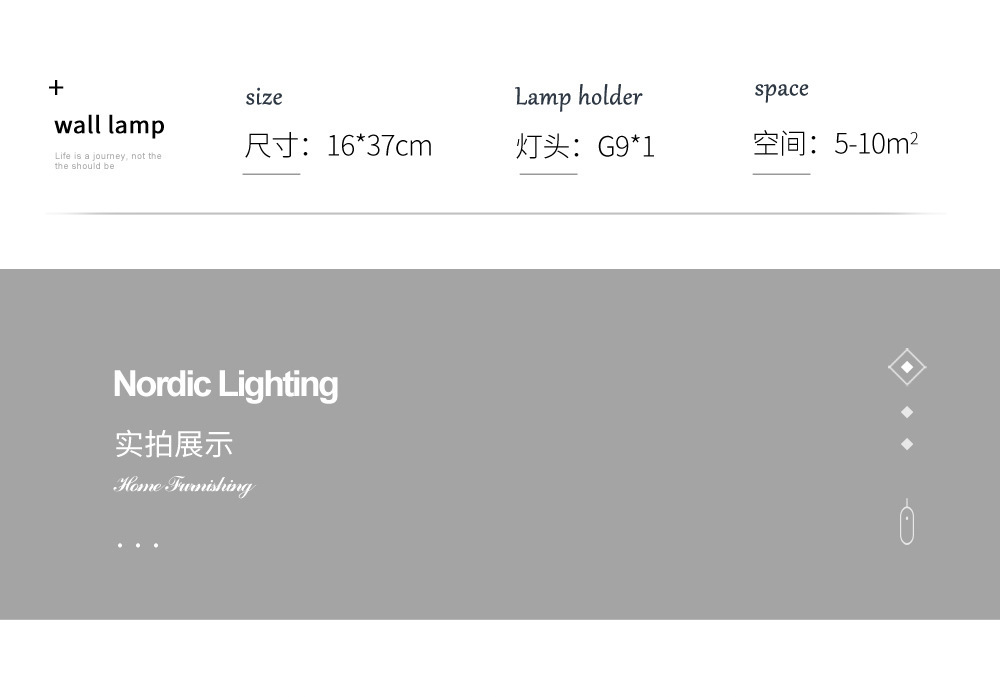Click the "space" label
Image resolution: width=1000 pixels, height=697 pixels.
tap(781, 89)
